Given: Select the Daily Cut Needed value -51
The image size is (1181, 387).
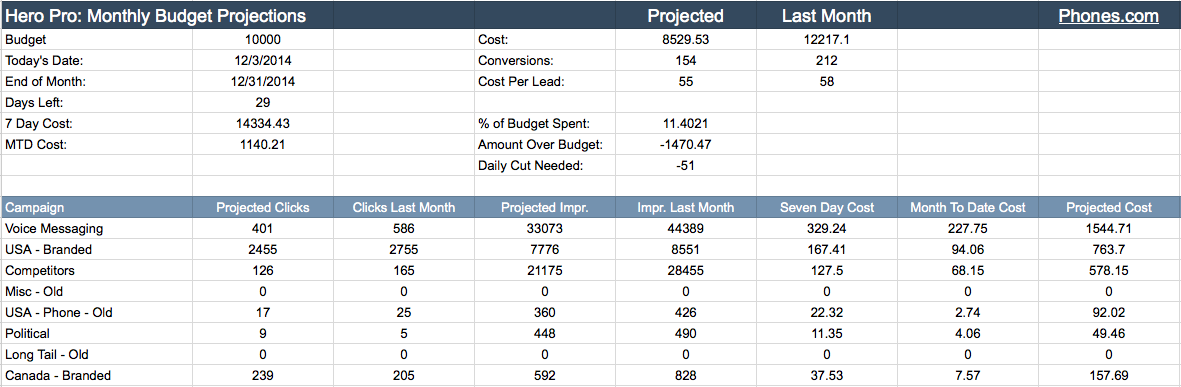Looking at the screenshot, I should click(x=685, y=166).
